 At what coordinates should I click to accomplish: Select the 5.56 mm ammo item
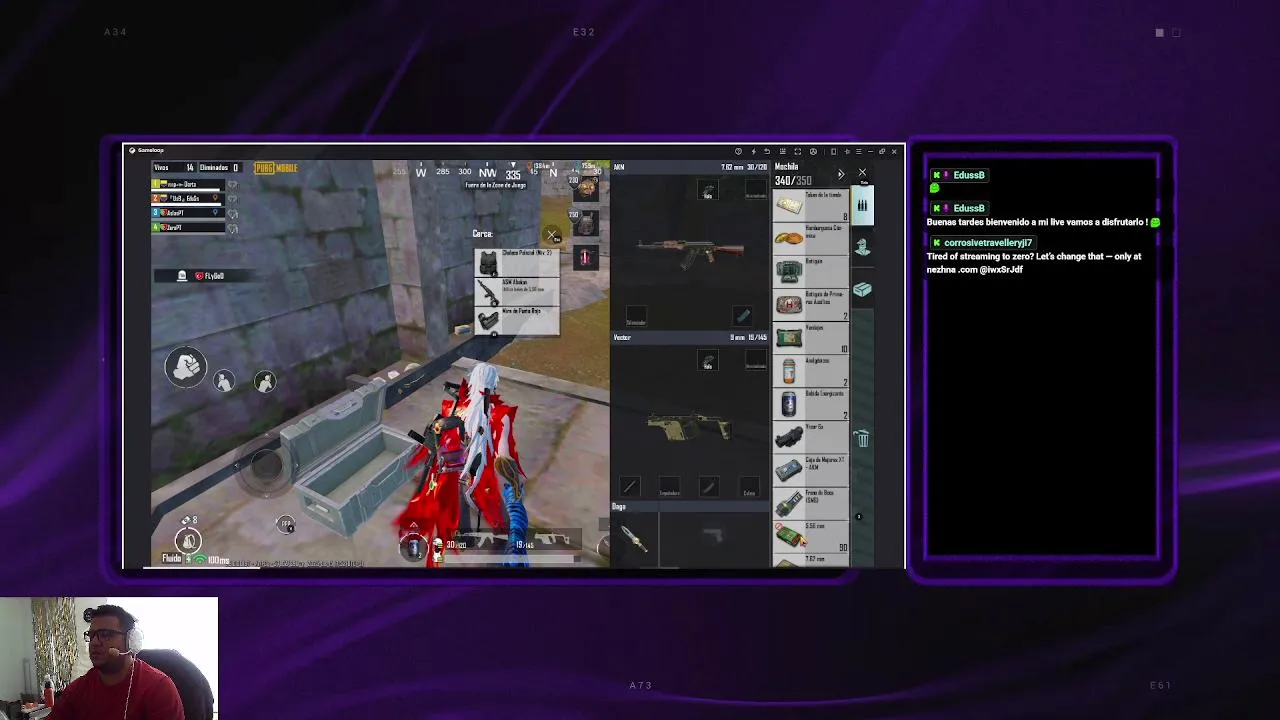point(811,535)
